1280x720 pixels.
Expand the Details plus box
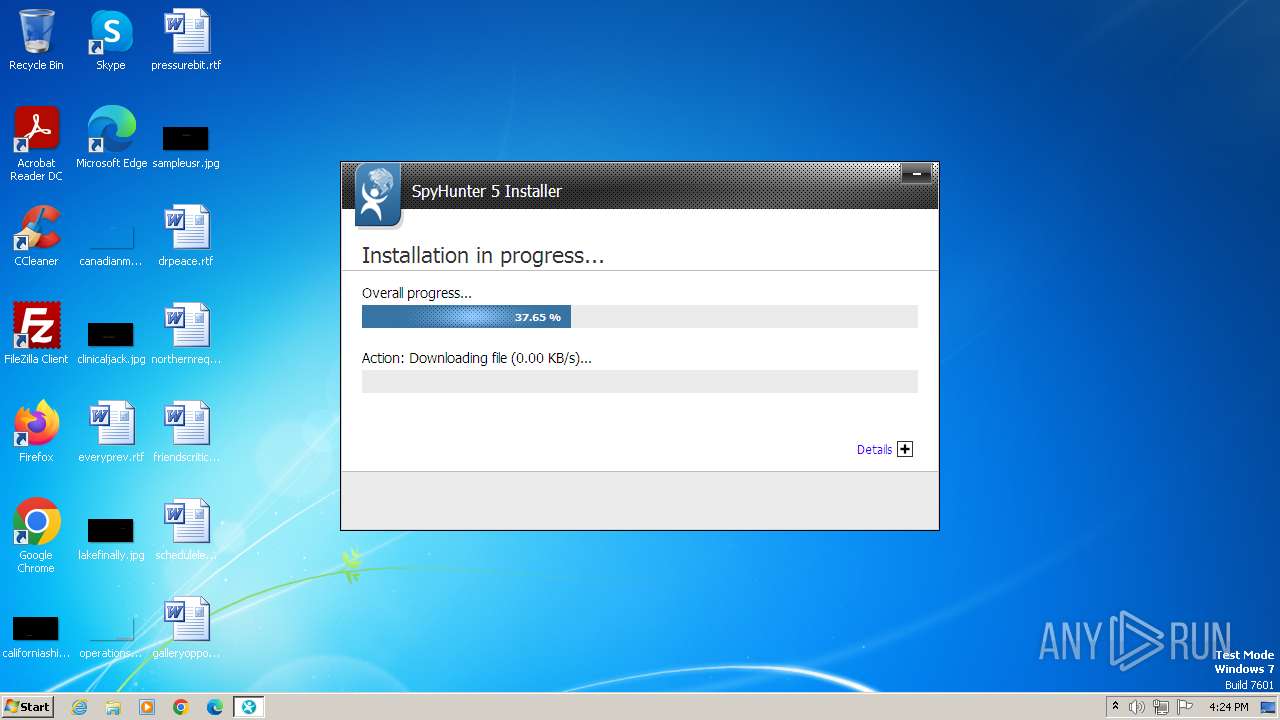[905, 449]
